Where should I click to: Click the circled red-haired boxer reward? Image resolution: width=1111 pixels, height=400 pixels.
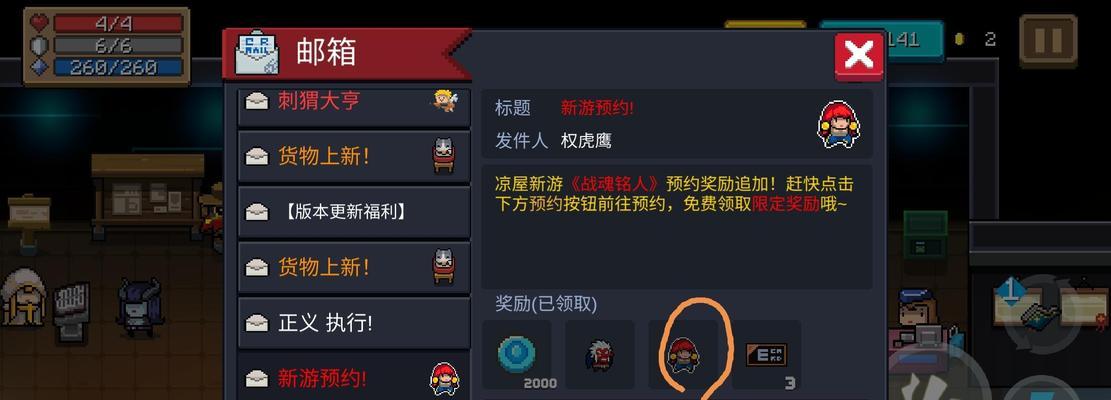(683, 354)
